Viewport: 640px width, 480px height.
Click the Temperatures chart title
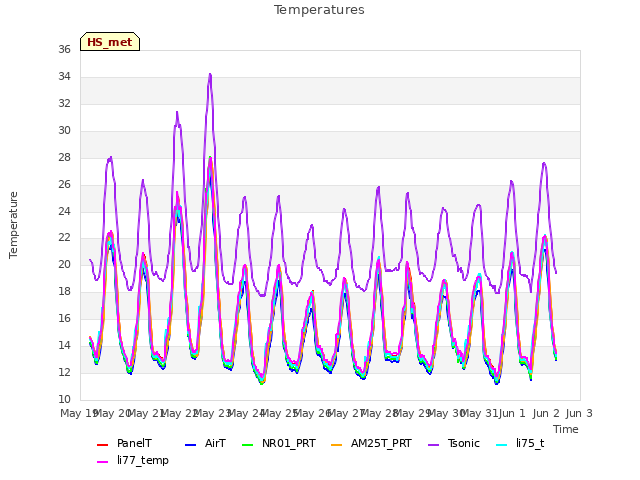click(319, 10)
